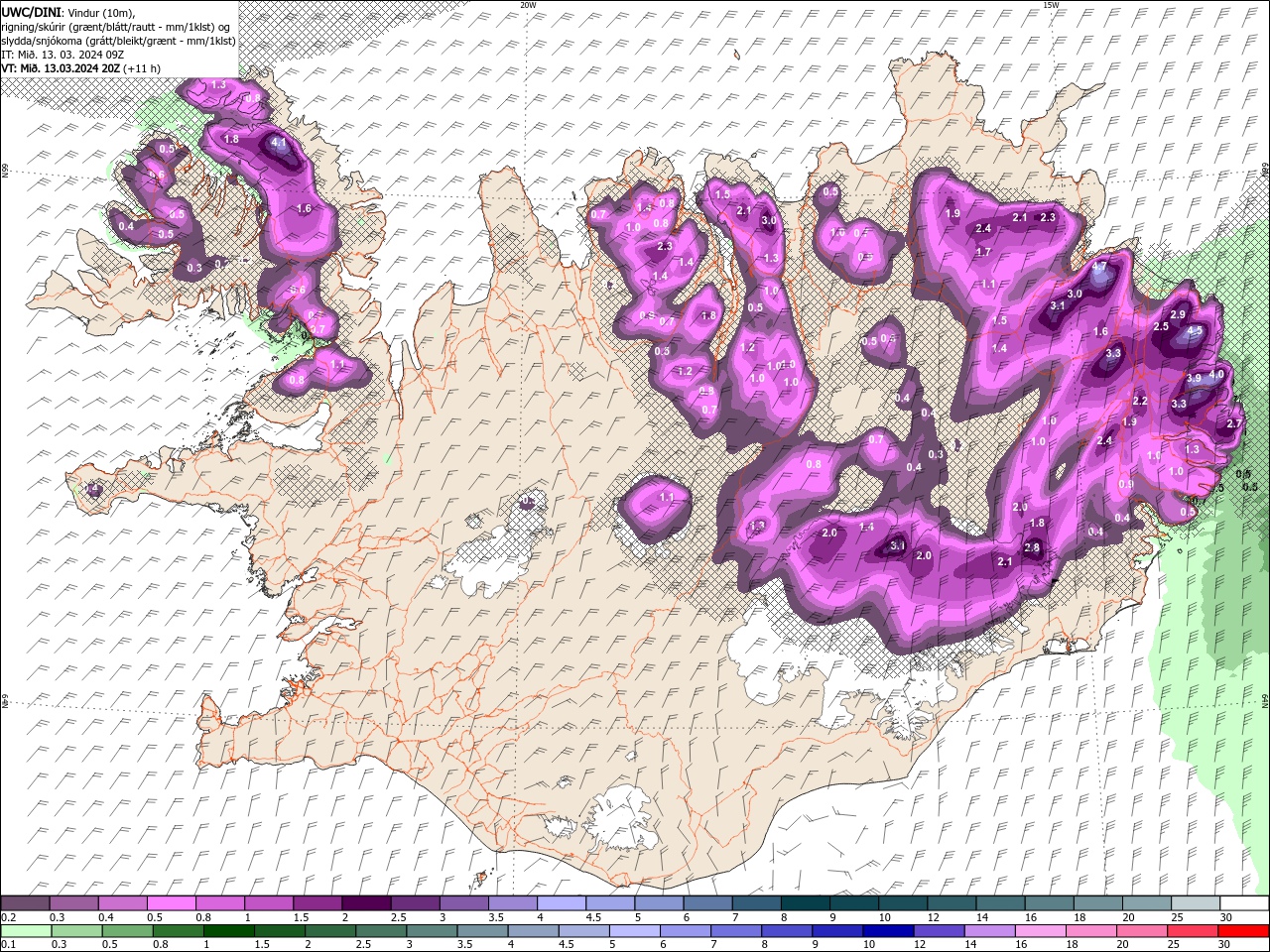
Task: Pick the dark plum swatch between 2 and 2.5, upper legend
Action: [x=365, y=903]
